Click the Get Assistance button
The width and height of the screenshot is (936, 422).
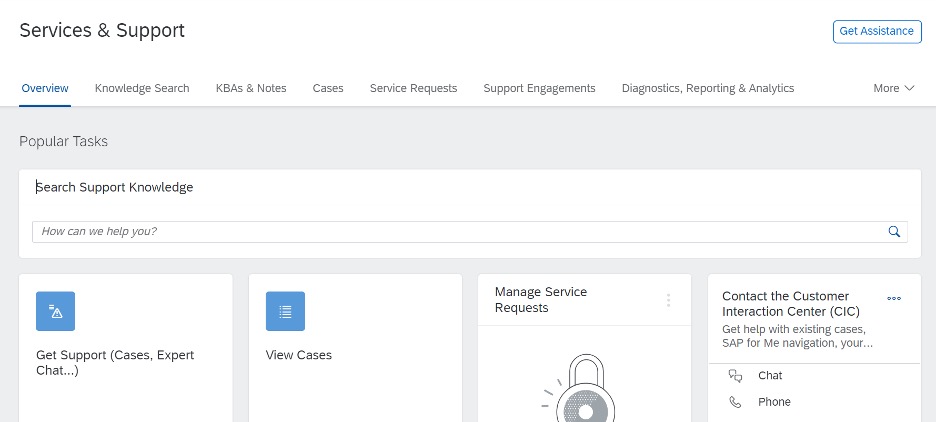coord(877,31)
